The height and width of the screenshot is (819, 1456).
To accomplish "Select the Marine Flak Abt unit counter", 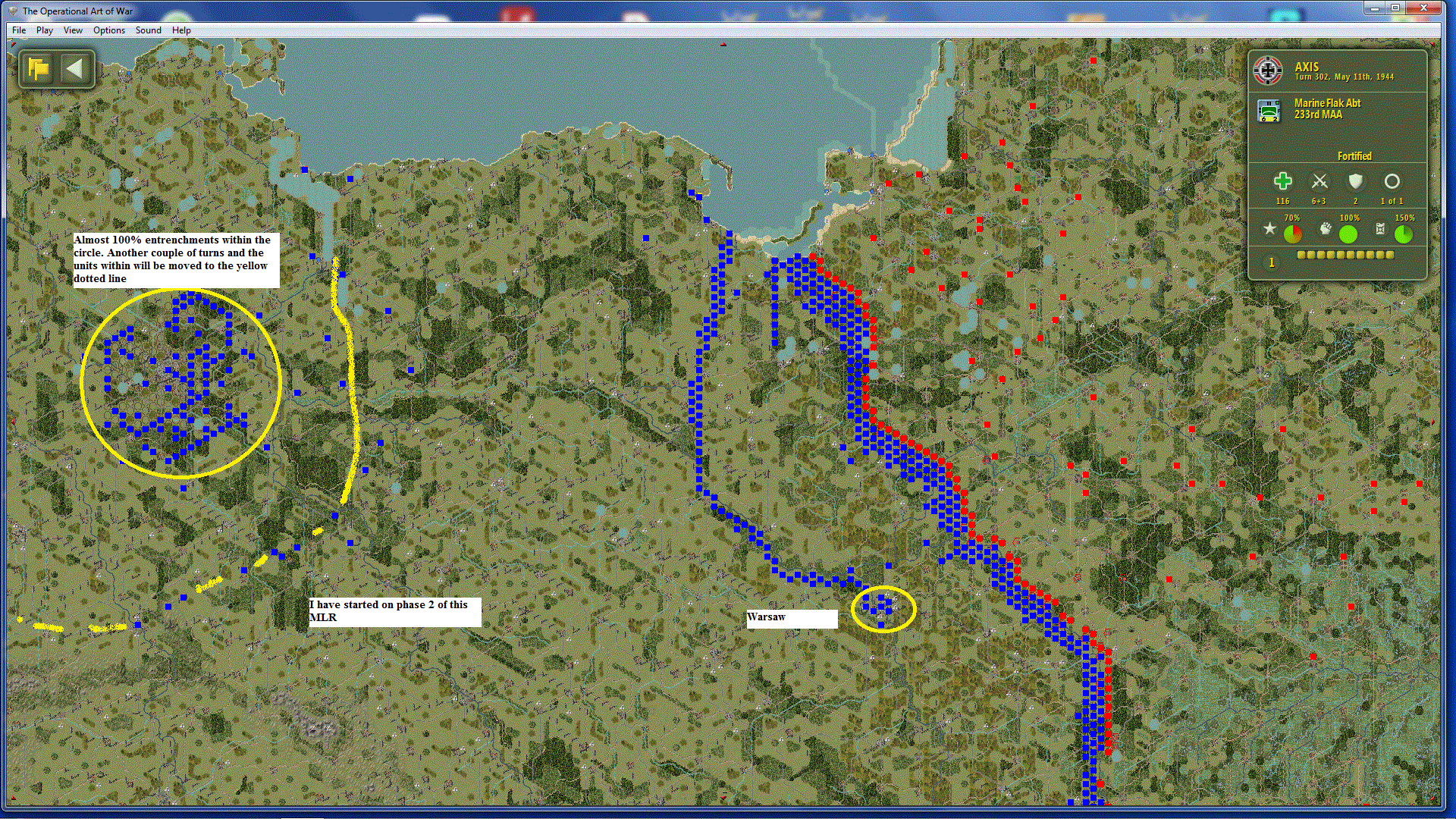I will coord(1269,111).
